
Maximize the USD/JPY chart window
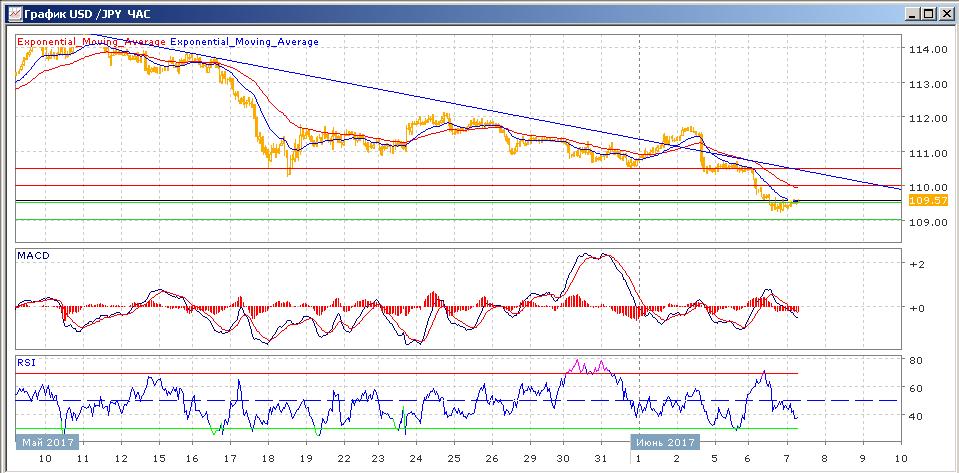(928, 13)
